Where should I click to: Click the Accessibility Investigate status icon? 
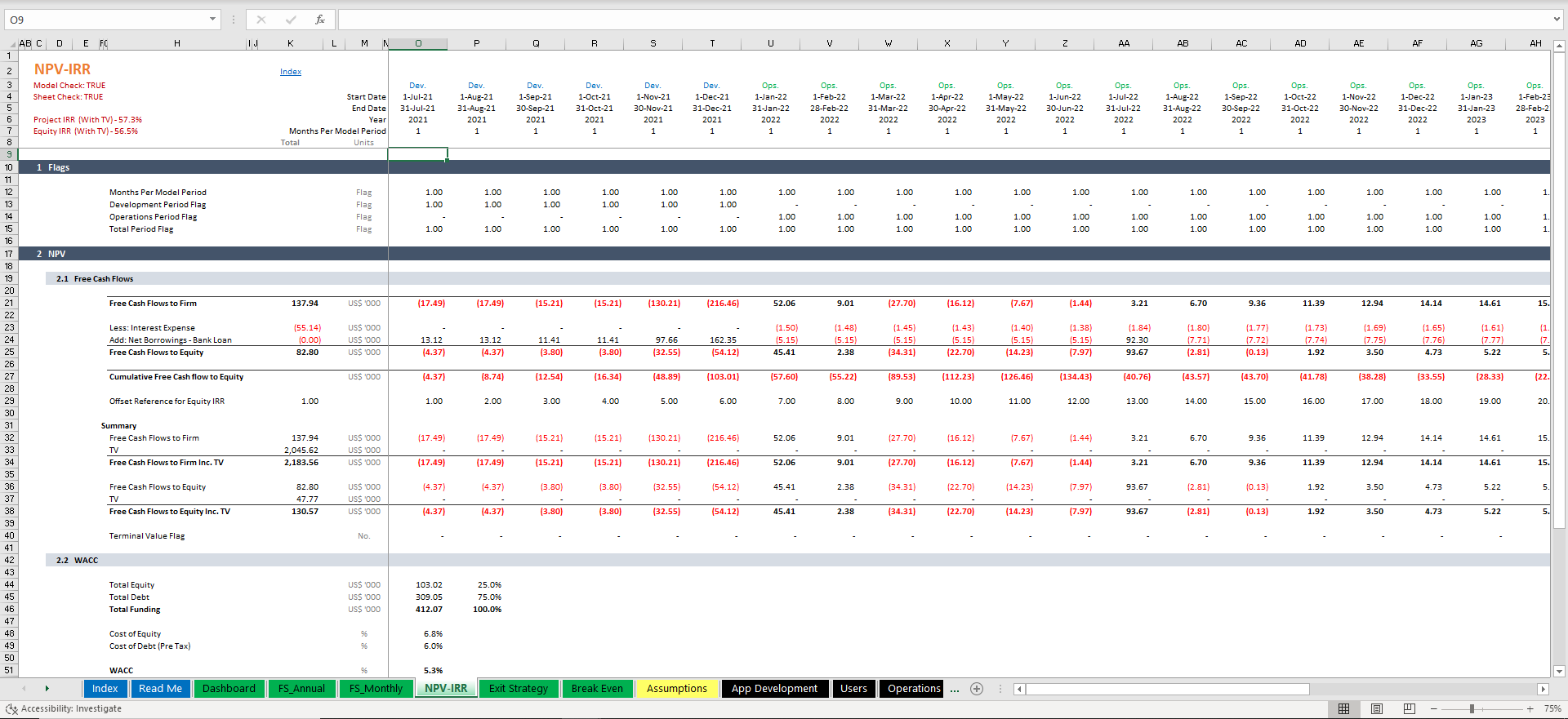coord(11,709)
